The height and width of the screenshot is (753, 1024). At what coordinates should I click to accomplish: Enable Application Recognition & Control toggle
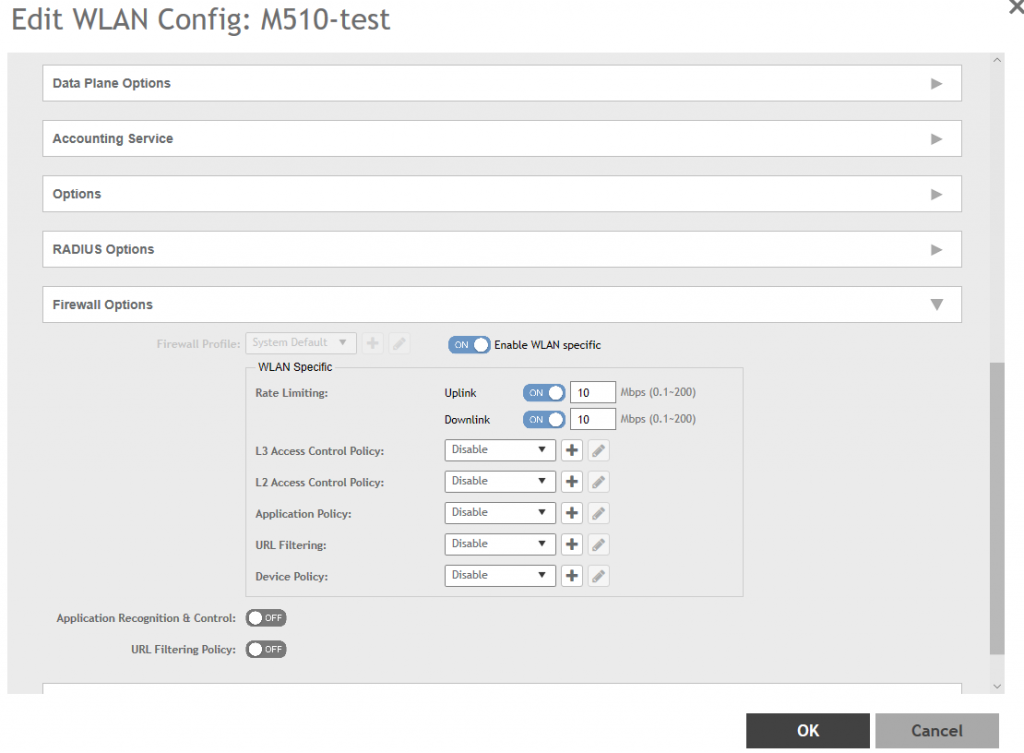click(266, 618)
